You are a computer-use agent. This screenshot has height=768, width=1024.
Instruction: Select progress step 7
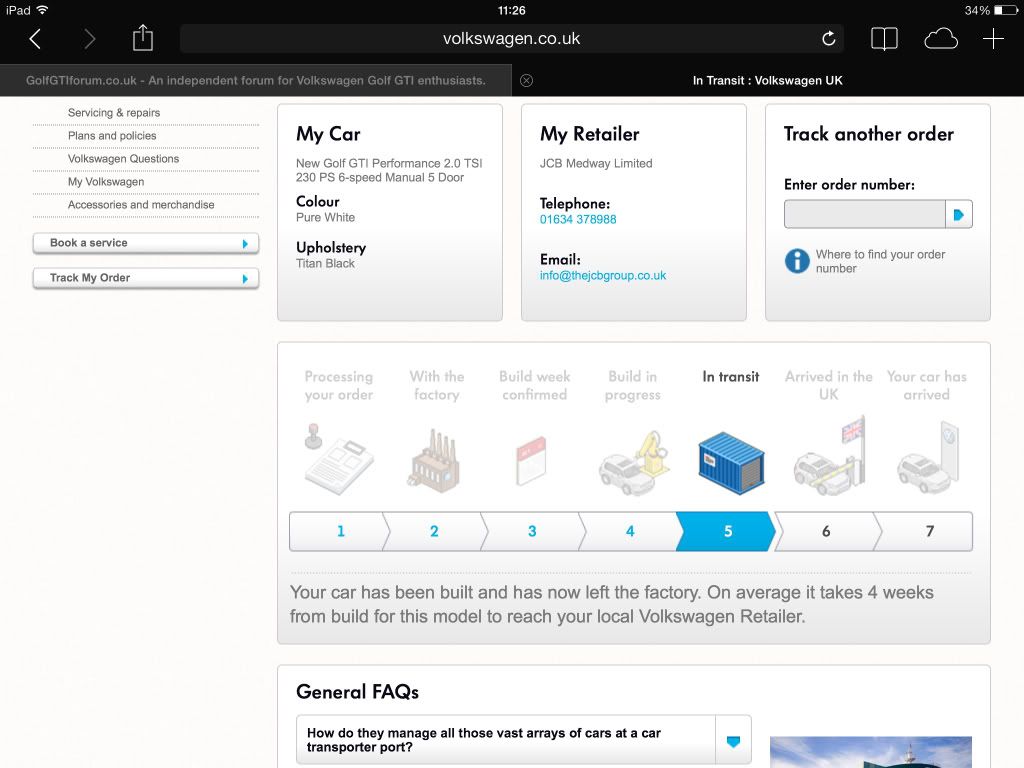[x=930, y=532]
